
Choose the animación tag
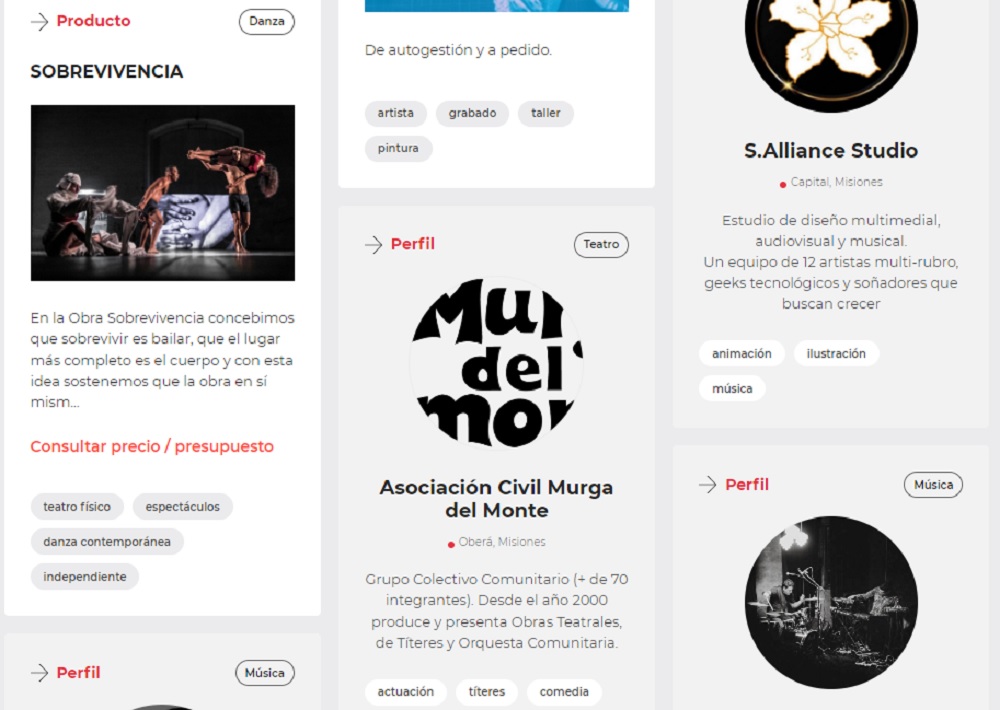click(x=742, y=353)
